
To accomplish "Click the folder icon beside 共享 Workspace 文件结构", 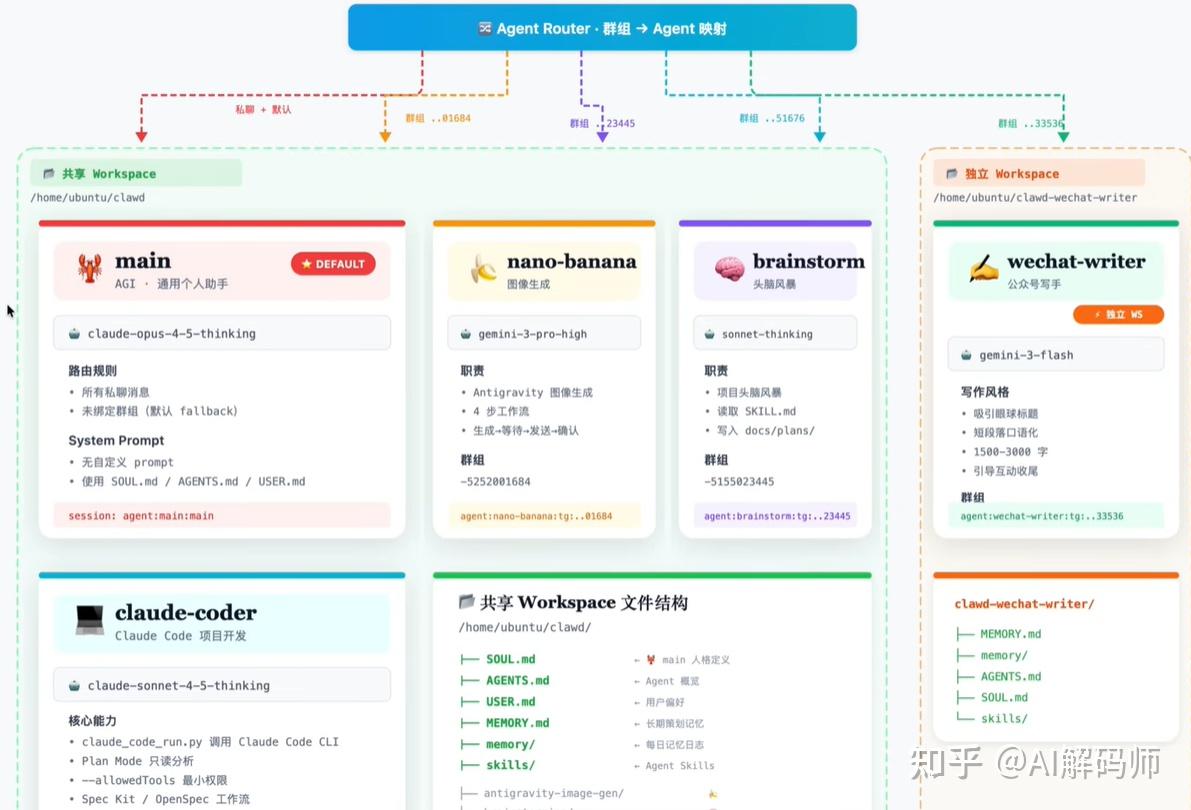I will click(x=466, y=602).
